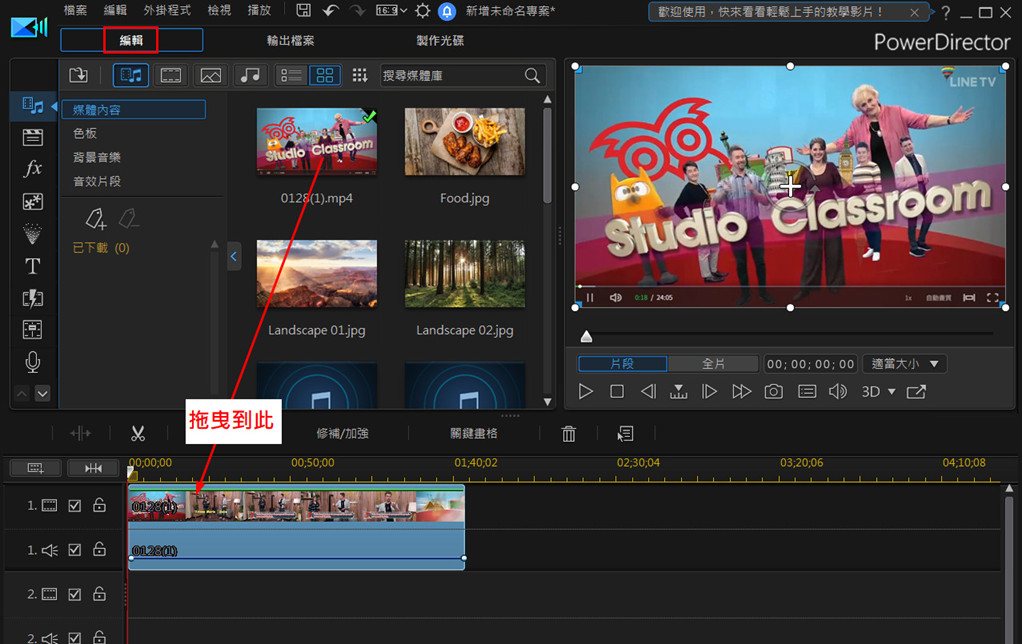Click the import media folder icon

click(x=78, y=75)
